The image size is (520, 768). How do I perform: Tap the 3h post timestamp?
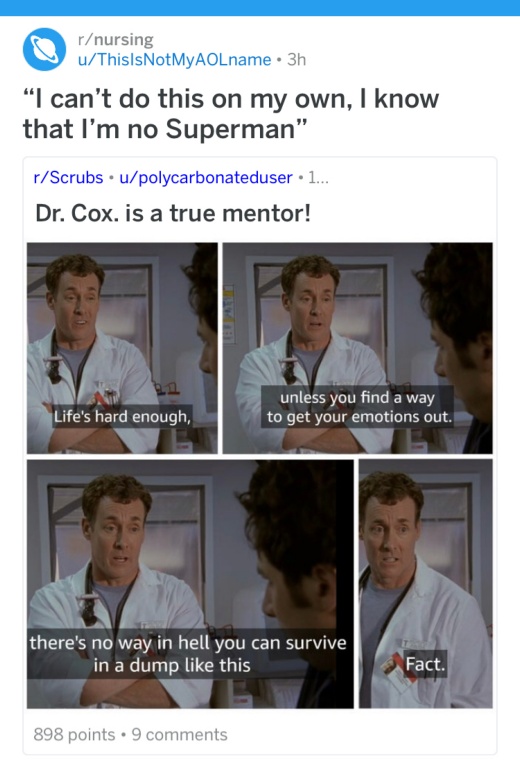coord(296,59)
